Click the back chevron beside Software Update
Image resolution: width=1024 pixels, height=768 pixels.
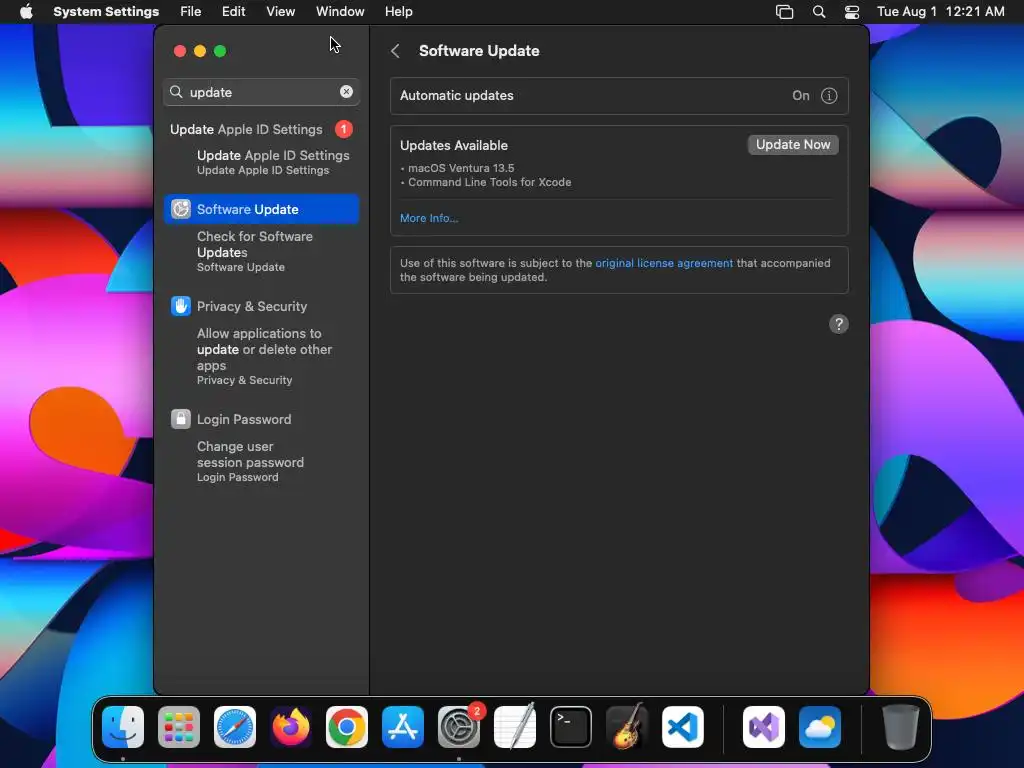[x=395, y=51]
